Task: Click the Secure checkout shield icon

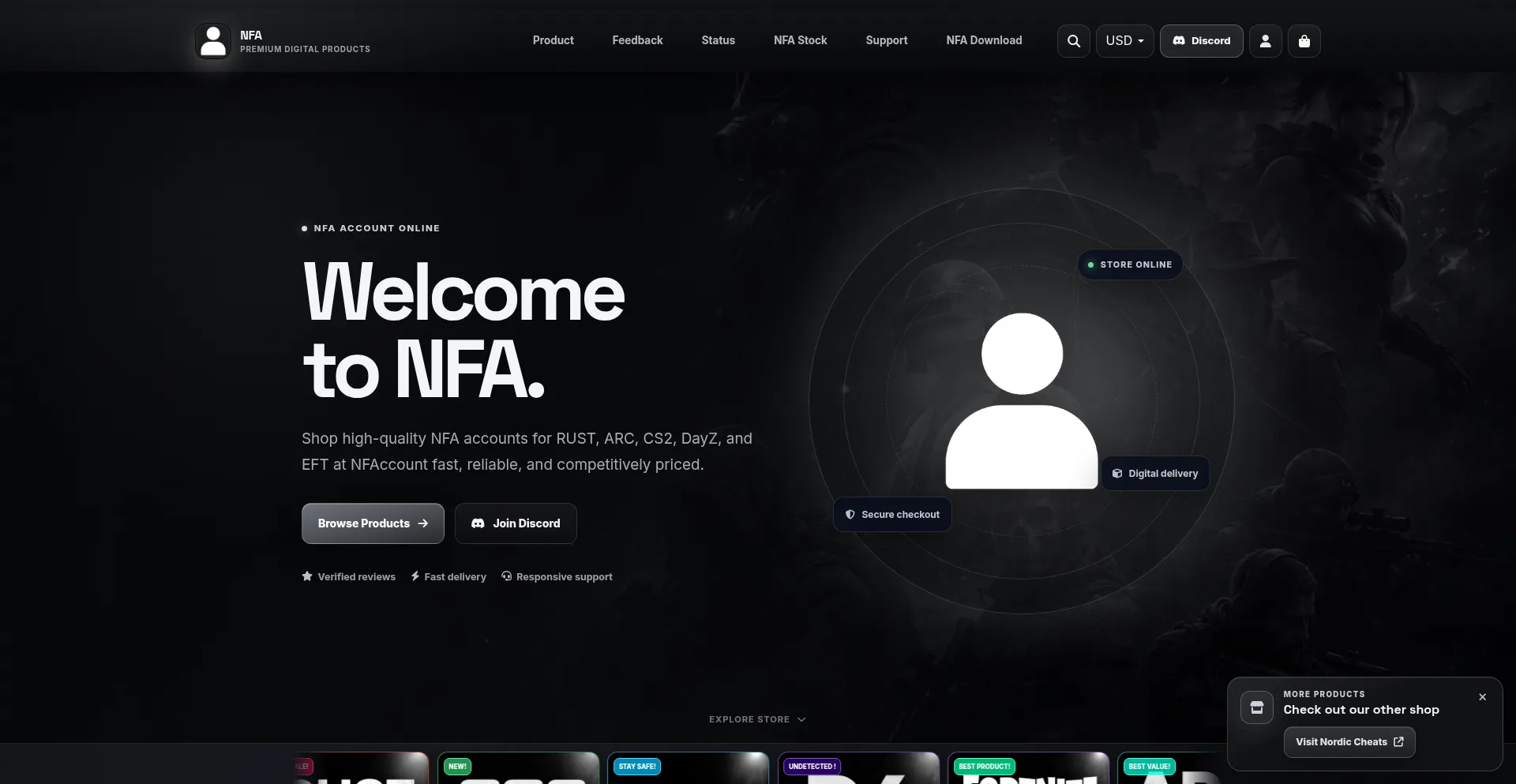Action: 850,515
